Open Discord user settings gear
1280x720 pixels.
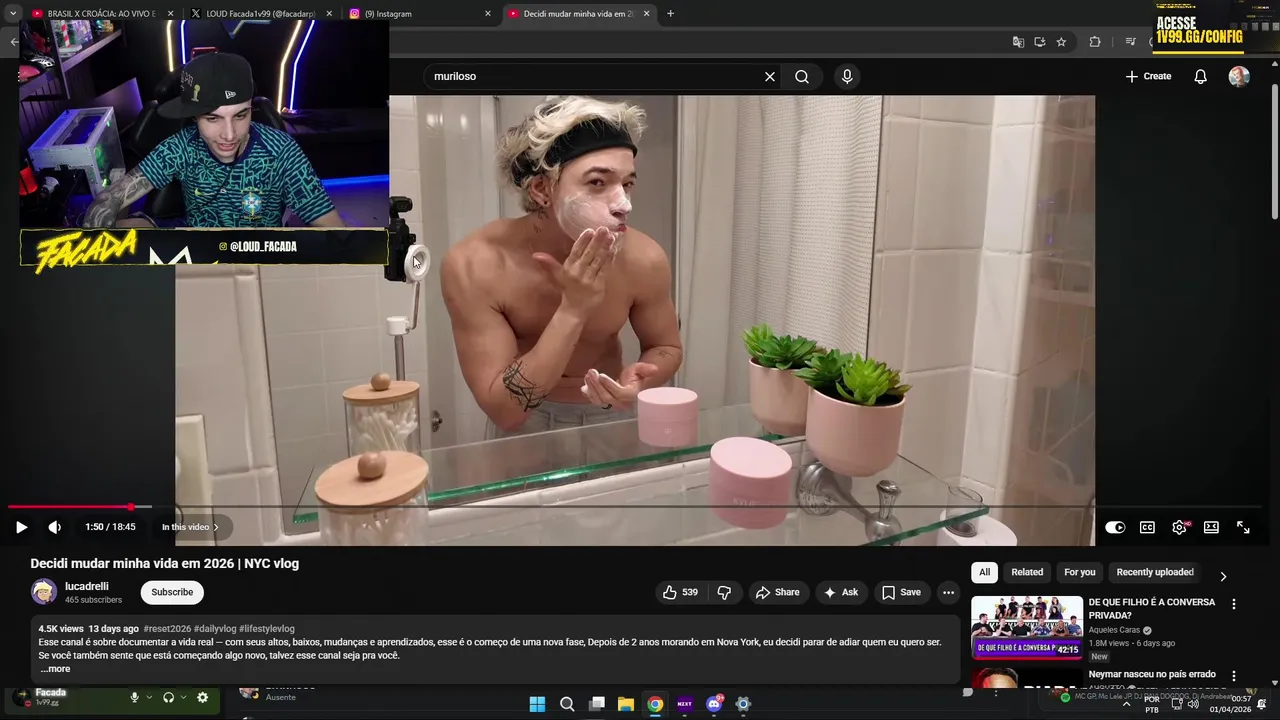pyautogui.click(x=202, y=698)
